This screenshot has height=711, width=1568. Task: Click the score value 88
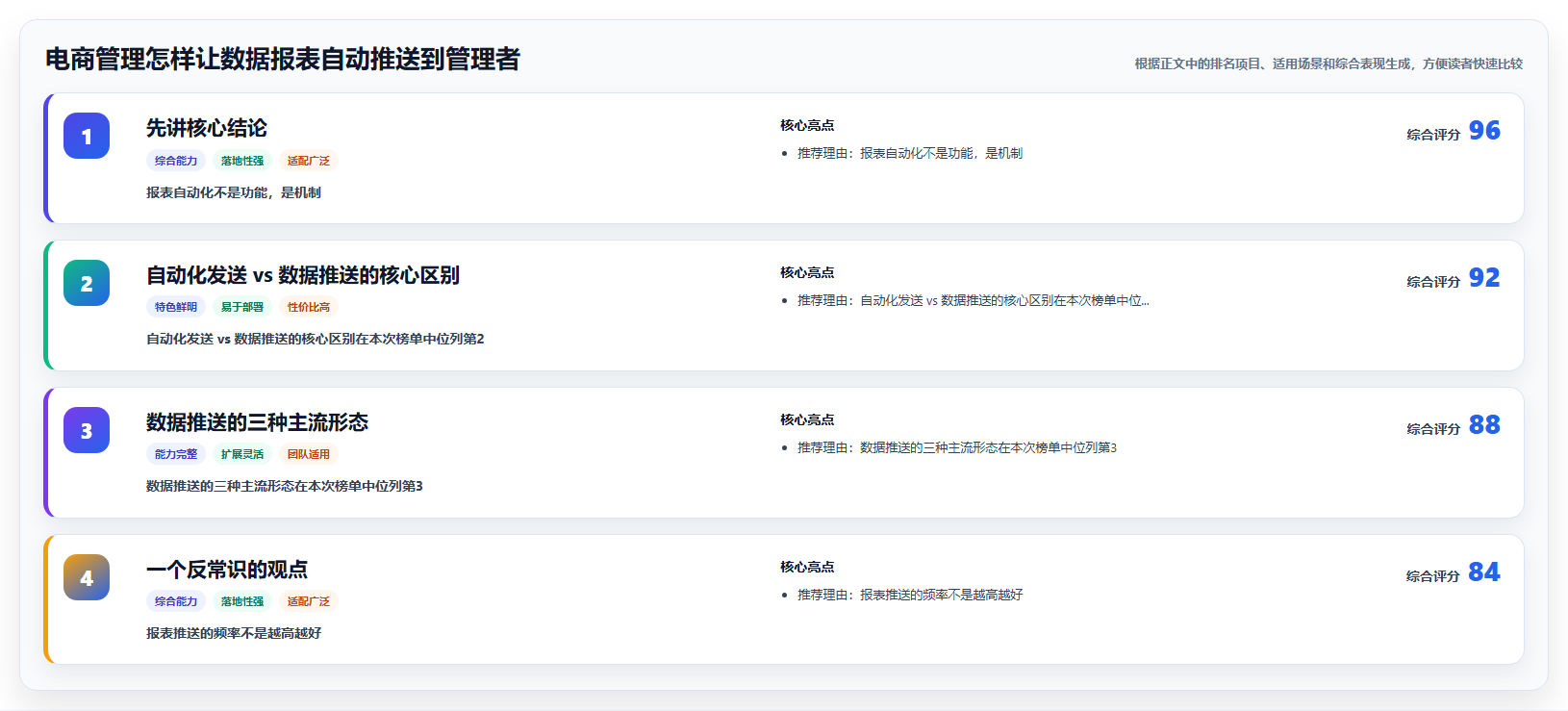pos(1484,425)
